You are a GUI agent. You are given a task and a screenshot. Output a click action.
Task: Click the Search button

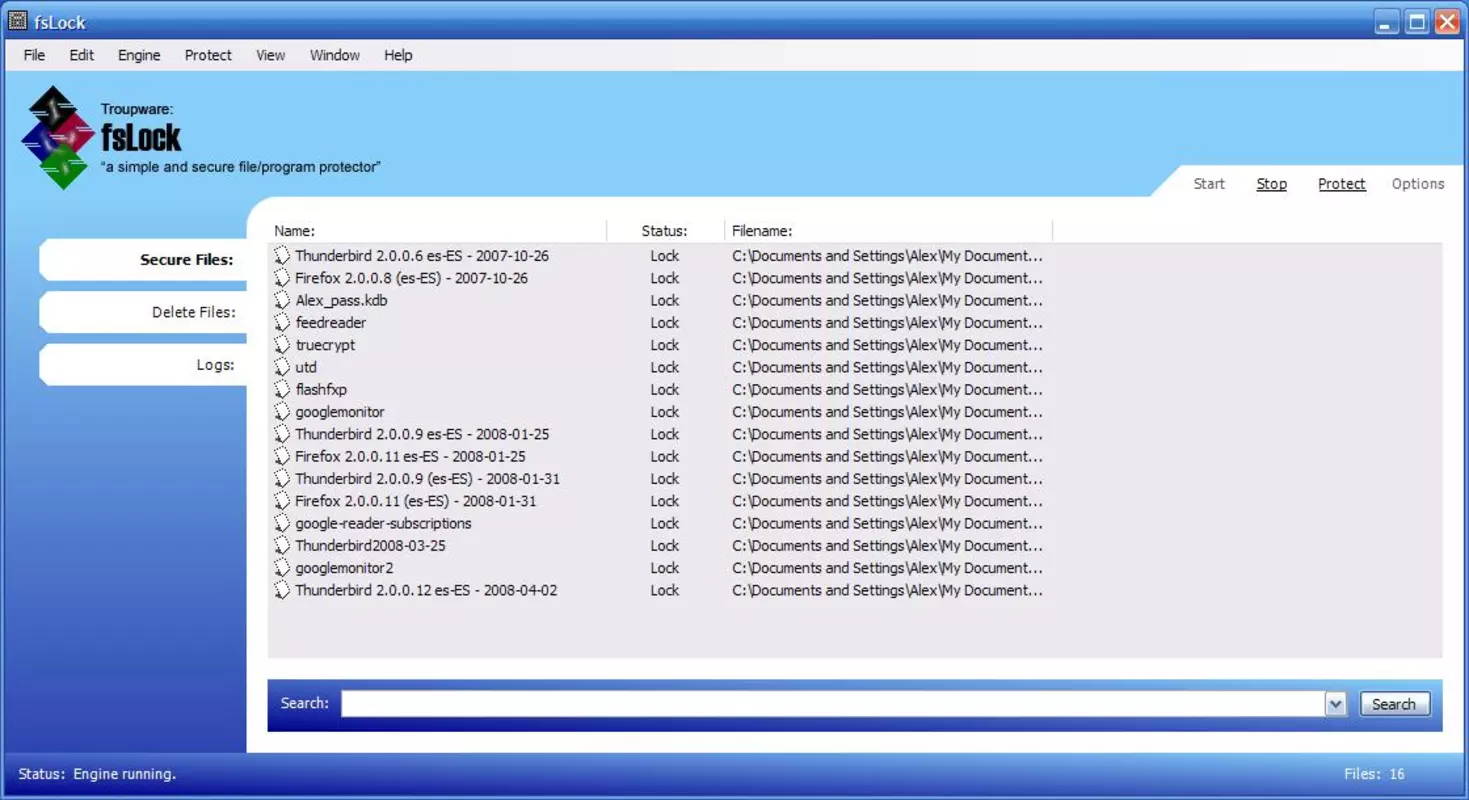1394,704
